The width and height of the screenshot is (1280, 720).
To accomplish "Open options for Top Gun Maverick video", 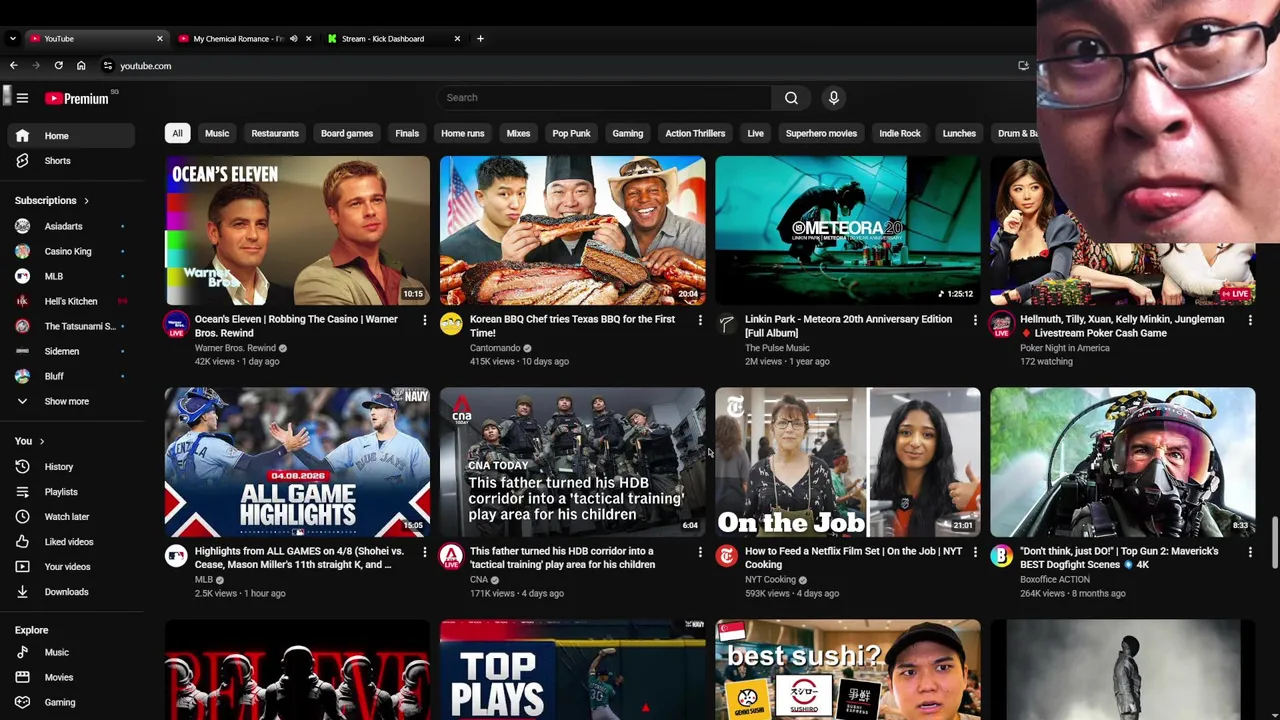I will pos(1250,552).
